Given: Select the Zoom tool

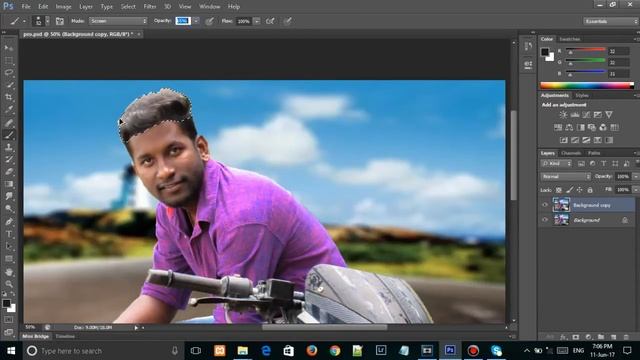Looking at the screenshot, I should [9, 284].
